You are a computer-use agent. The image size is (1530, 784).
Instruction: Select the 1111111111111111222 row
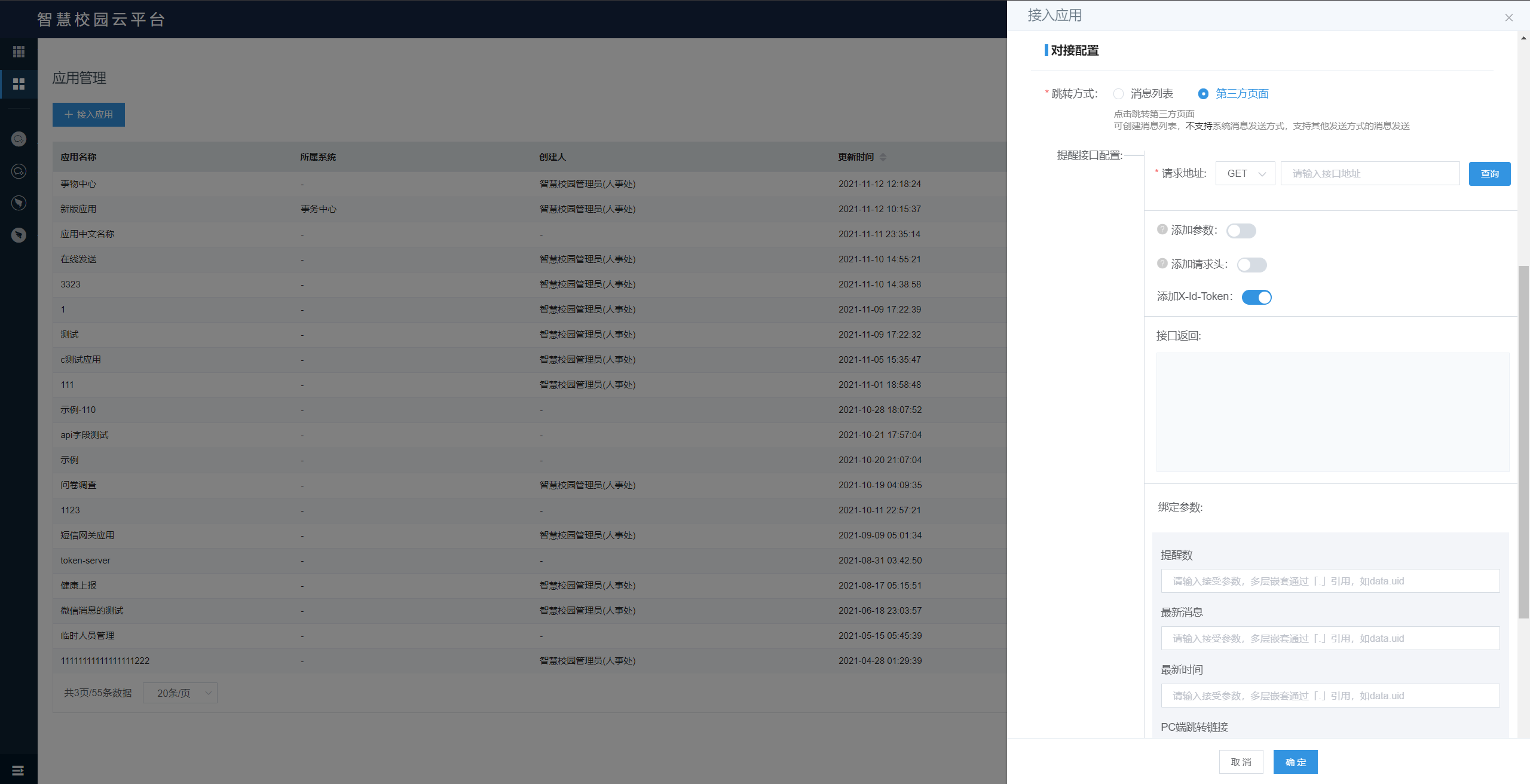530,661
